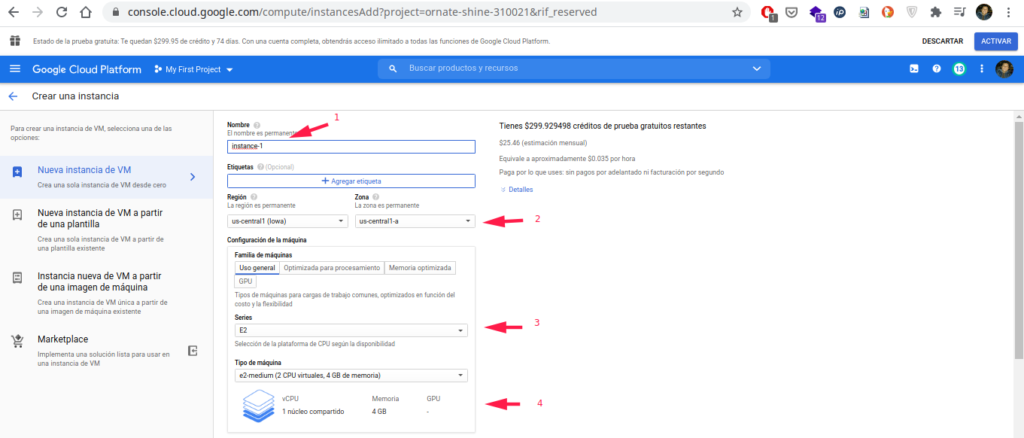
Task: Switch to Optimizada para procesamiento tab
Action: 331,268
